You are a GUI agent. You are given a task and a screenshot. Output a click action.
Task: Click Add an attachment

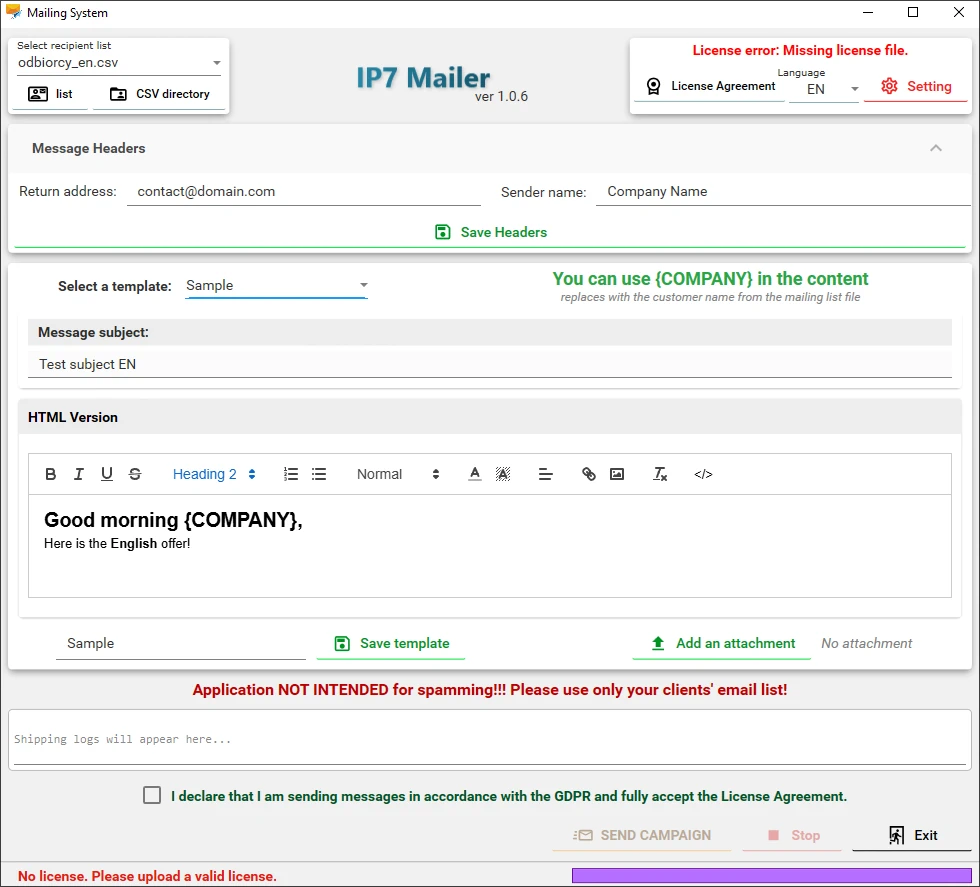722,643
